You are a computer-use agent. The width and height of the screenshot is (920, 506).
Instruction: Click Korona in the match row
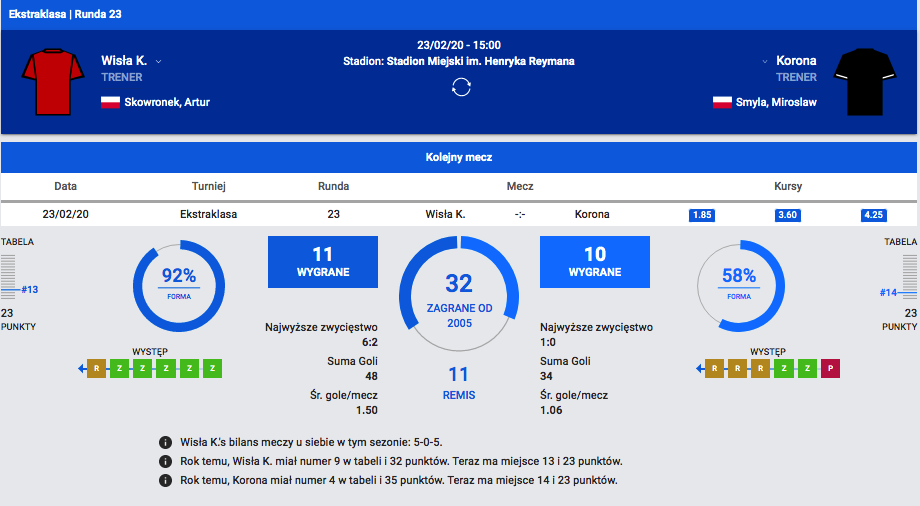click(x=592, y=214)
